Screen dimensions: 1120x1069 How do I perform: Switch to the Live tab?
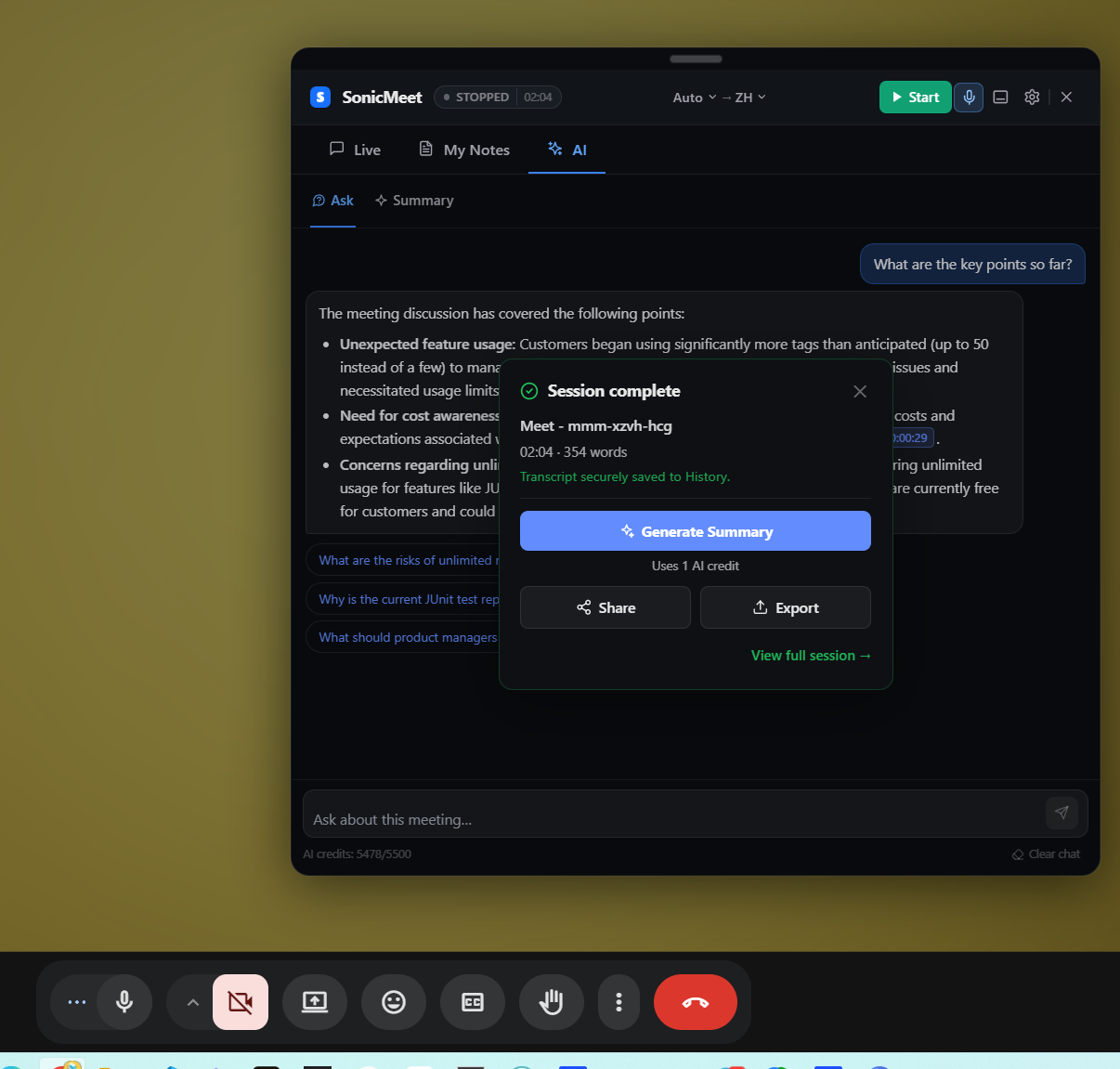tap(355, 150)
